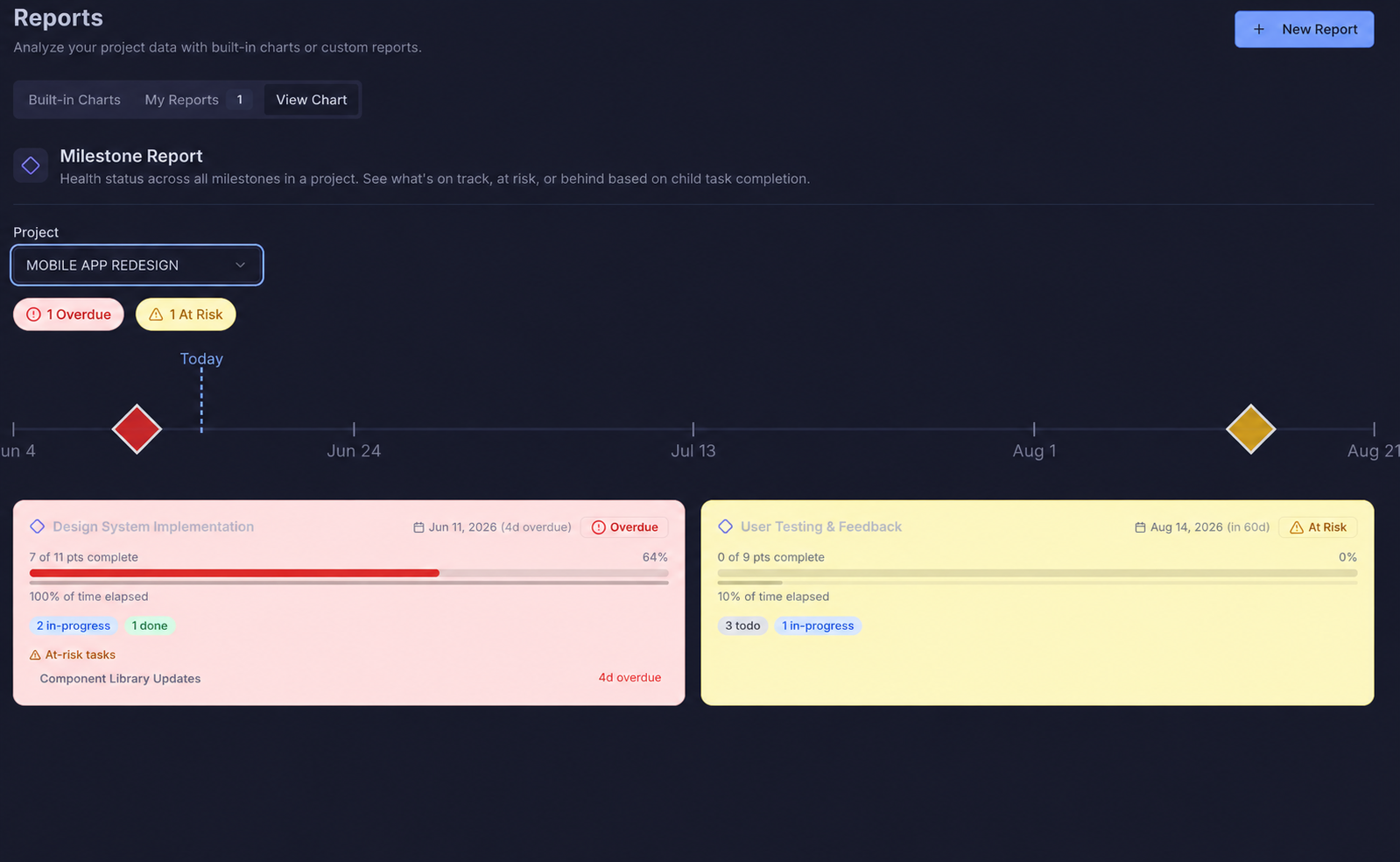Viewport: 1400px width, 862px height.
Task: Click the Milestone Report diamond icon
Action: click(31, 165)
